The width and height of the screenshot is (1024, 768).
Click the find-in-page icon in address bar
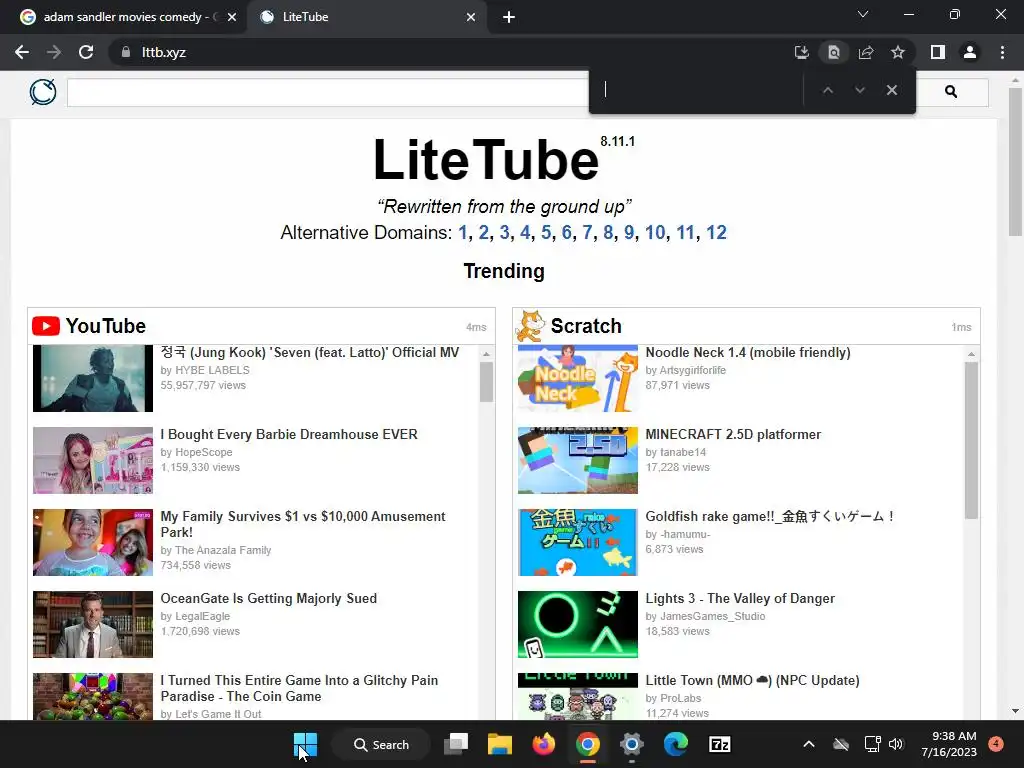pyautogui.click(x=833, y=52)
